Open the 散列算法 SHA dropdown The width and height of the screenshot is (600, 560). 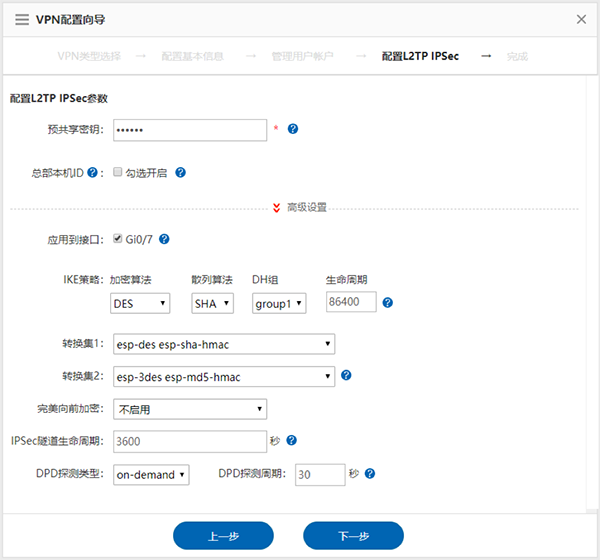click(x=212, y=303)
